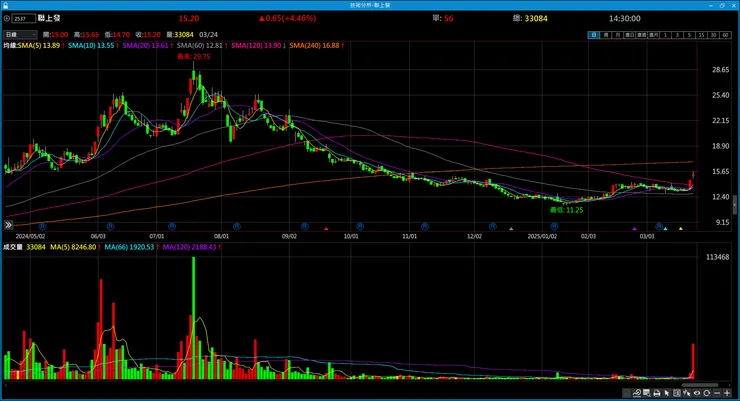This screenshot has width=740, height=401.
Task: Click the SMA(60) 12.81 label
Action: point(200,45)
